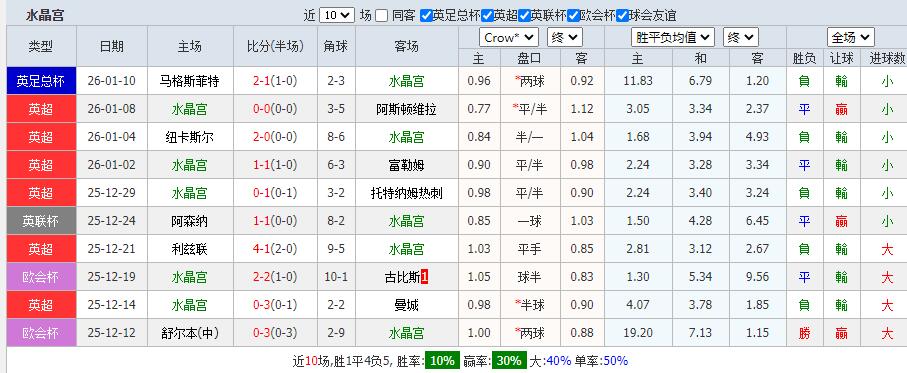Click the 让球 column header
The width and height of the screenshot is (907, 373).
tap(842, 58)
